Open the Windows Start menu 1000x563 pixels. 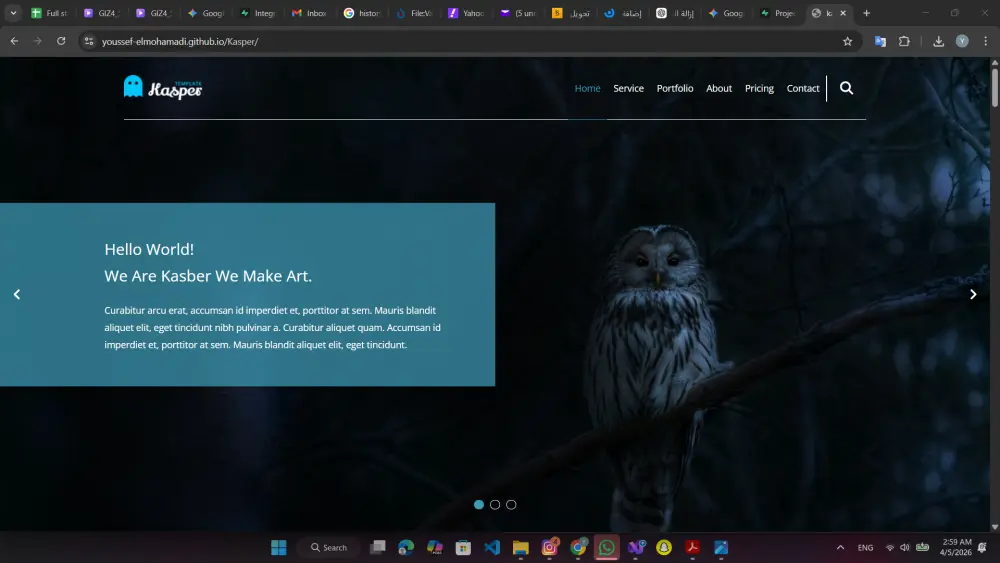coord(279,547)
